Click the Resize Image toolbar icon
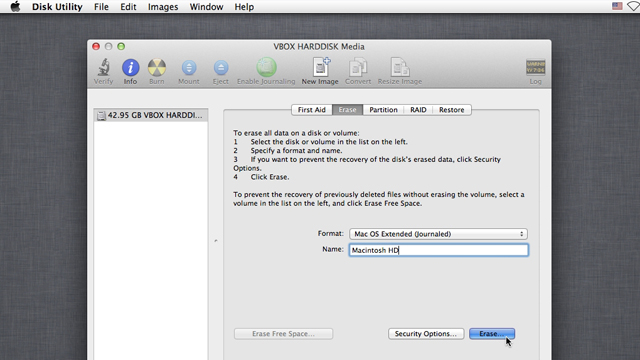This screenshot has height=360, width=640. pyautogui.click(x=400, y=67)
